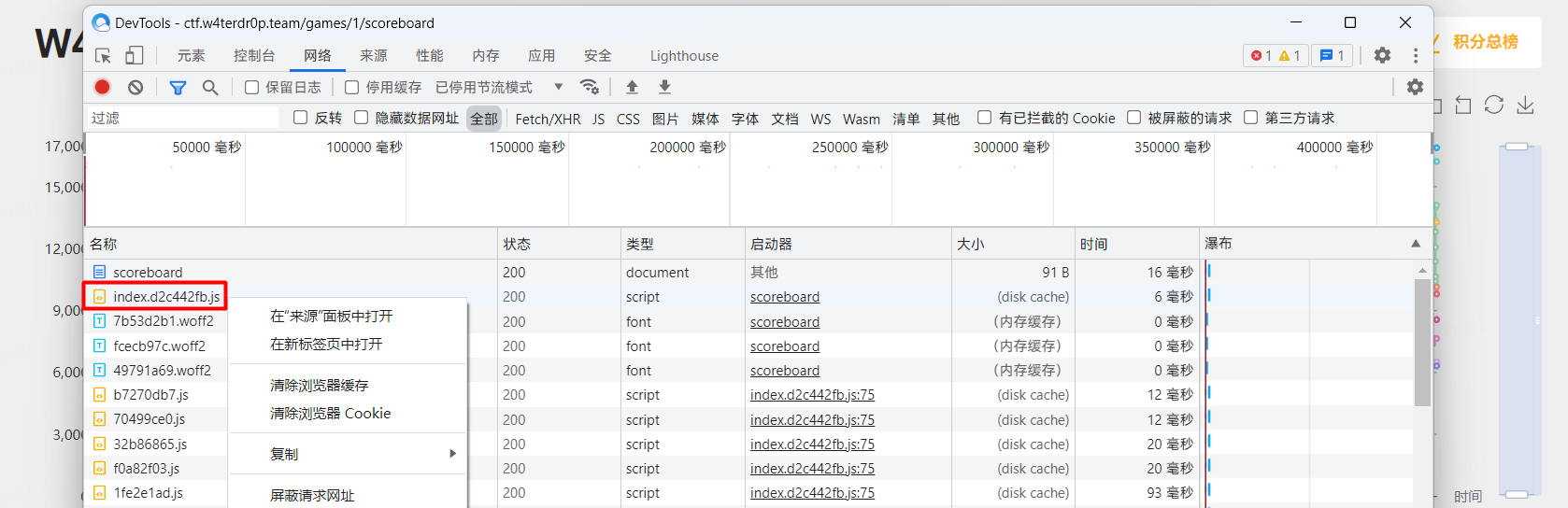Image resolution: width=1568 pixels, height=508 pixels.
Task: Enable the 保留日志 checkbox
Action: [x=251, y=87]
